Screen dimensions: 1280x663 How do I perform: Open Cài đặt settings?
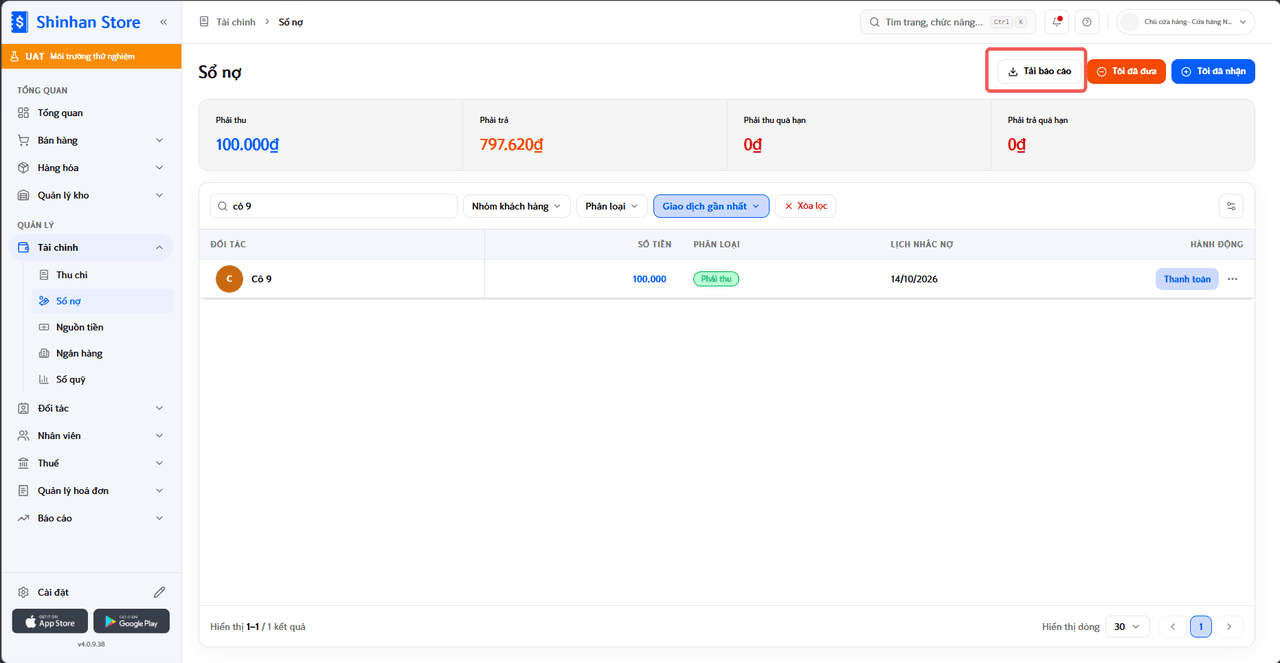point(53,592)
